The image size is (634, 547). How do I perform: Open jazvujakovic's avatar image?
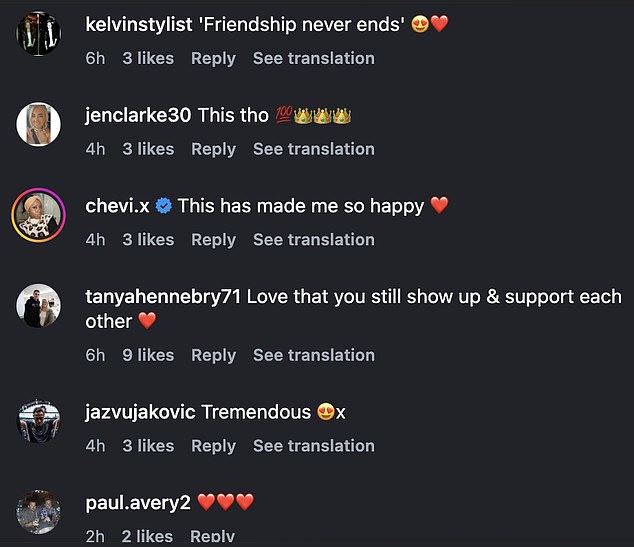coord(40,422)
